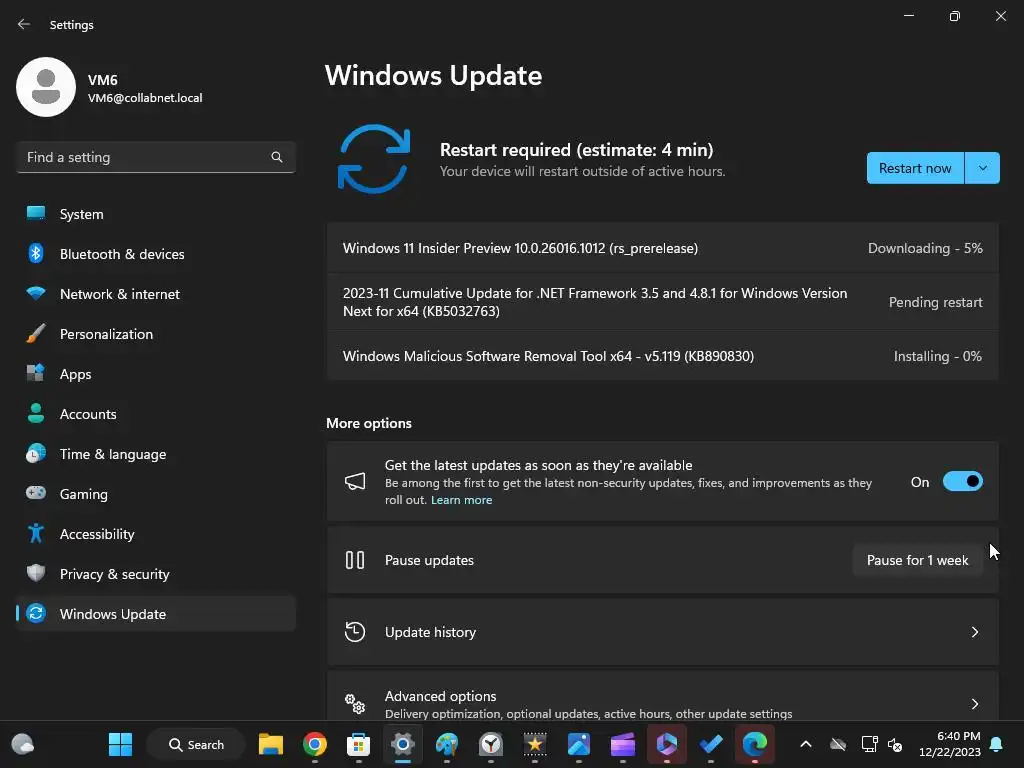The height and width of the screenshot is (768, 1024).
Task: Click the megaphone icon for latest updates
Action: tap(355, 482)
